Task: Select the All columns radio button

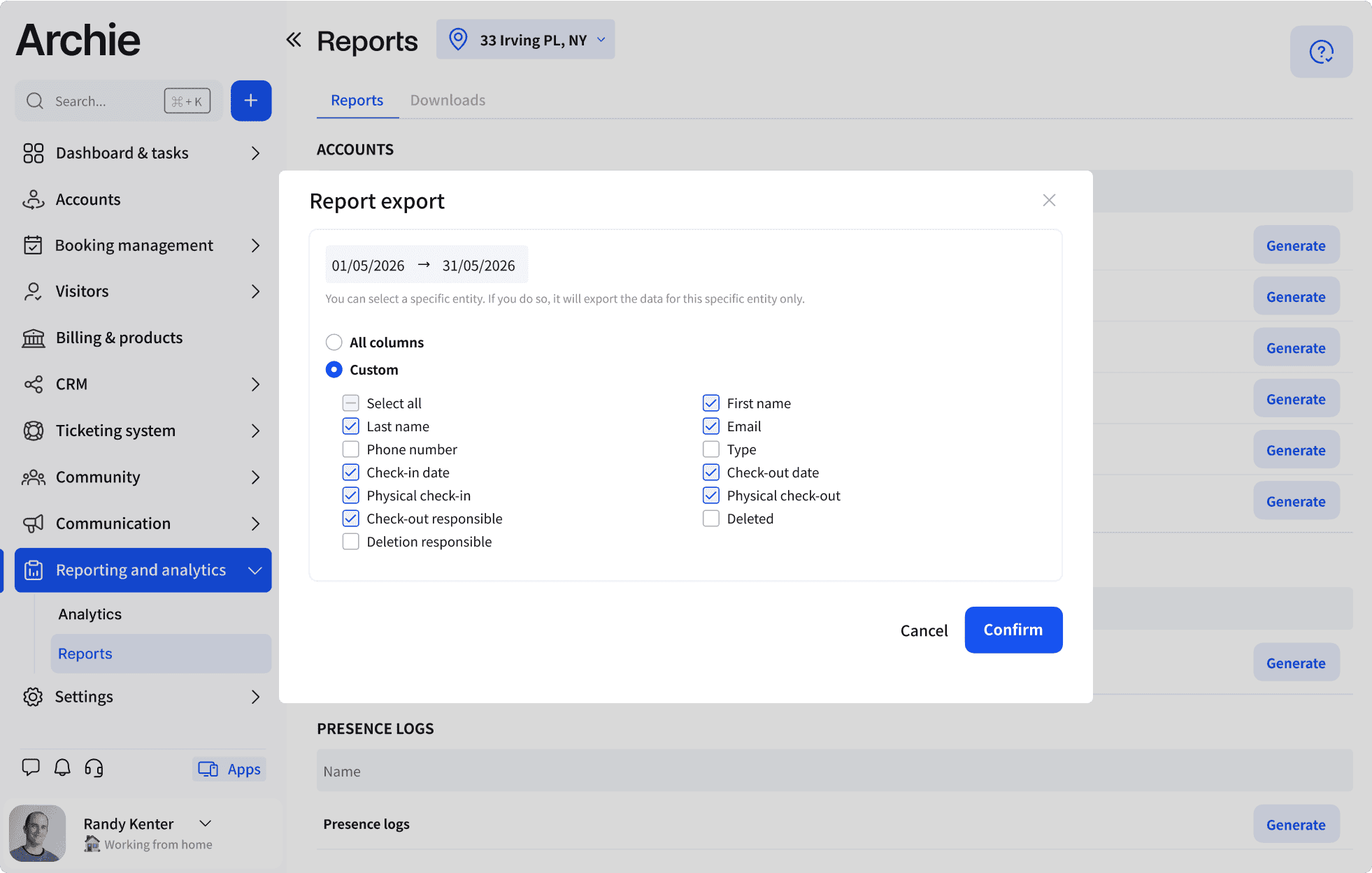Action: click(x=334, y=342)
